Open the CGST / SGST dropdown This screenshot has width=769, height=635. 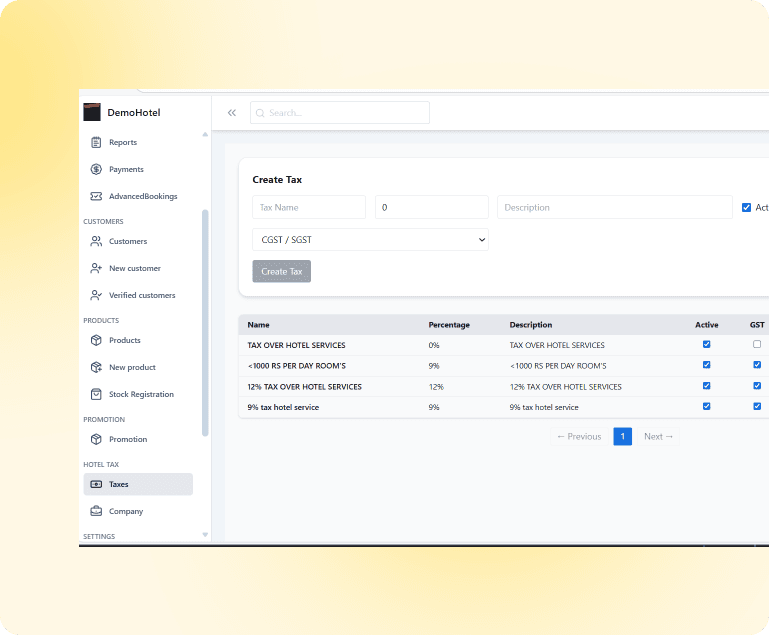tap(370, 240)
